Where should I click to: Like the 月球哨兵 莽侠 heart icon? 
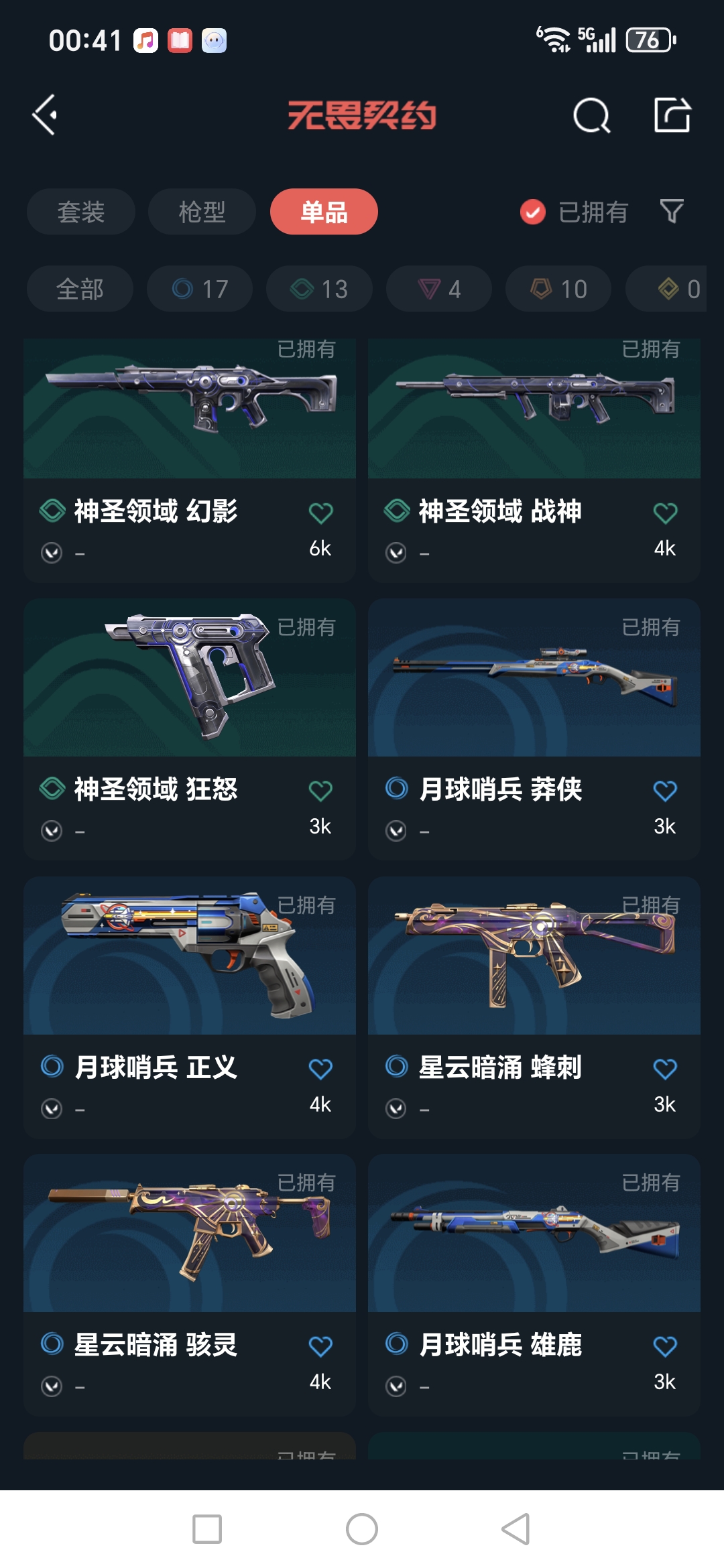[x=665, y=791]
